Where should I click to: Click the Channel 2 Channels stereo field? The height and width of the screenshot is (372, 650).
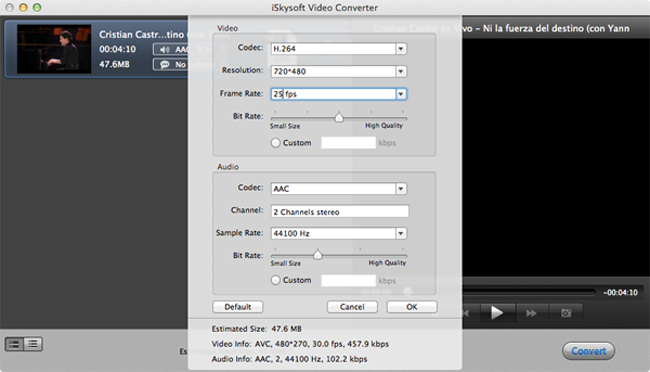(340, 212)
